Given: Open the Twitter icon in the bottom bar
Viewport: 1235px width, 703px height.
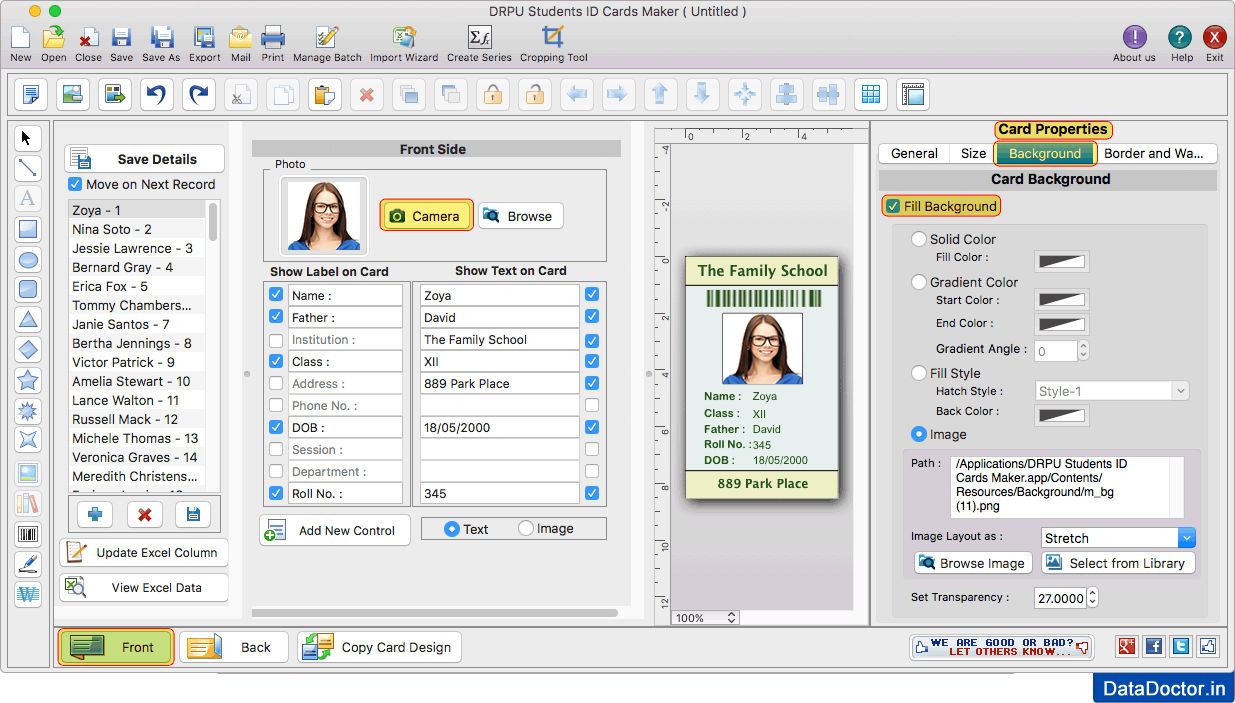Looking at the screenshot, I should tap(1181, 647).
